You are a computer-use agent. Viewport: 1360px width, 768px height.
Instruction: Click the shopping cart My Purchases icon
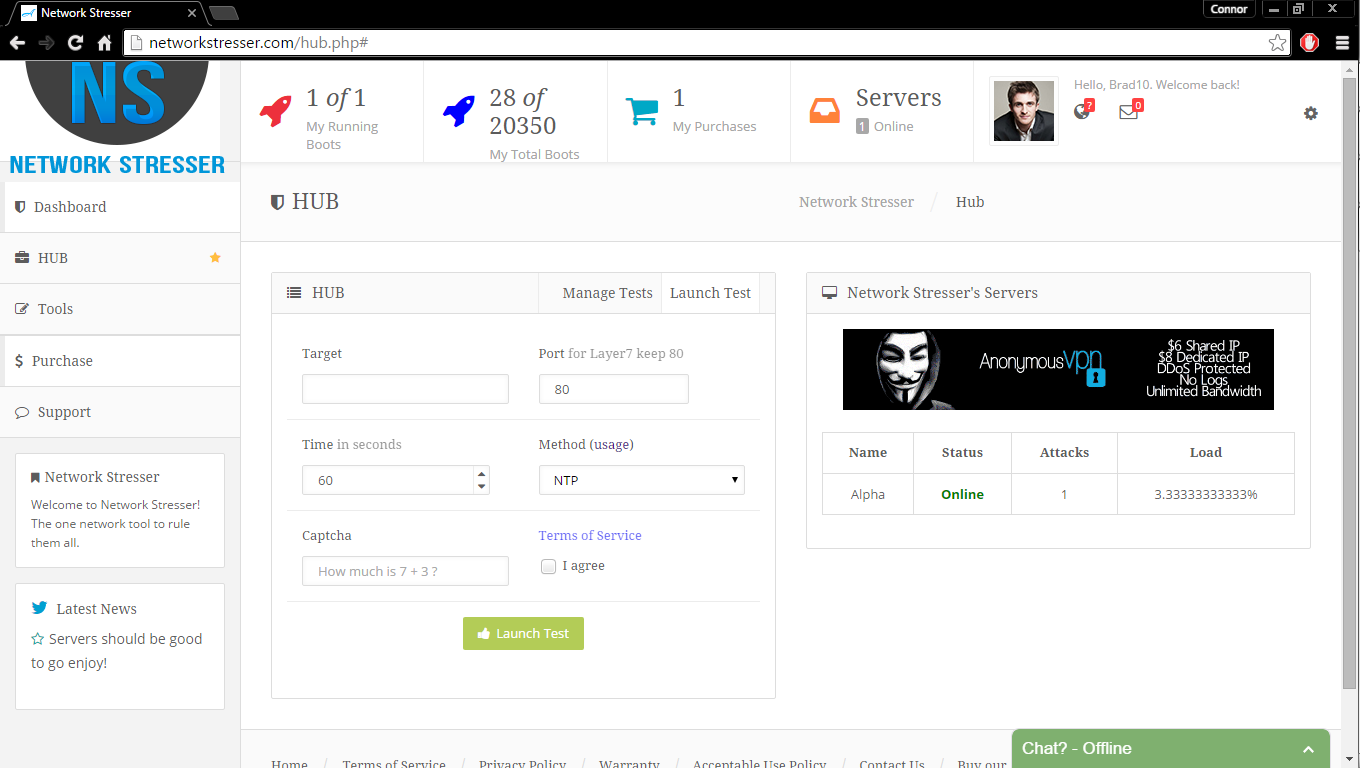[x=642, y=111]
